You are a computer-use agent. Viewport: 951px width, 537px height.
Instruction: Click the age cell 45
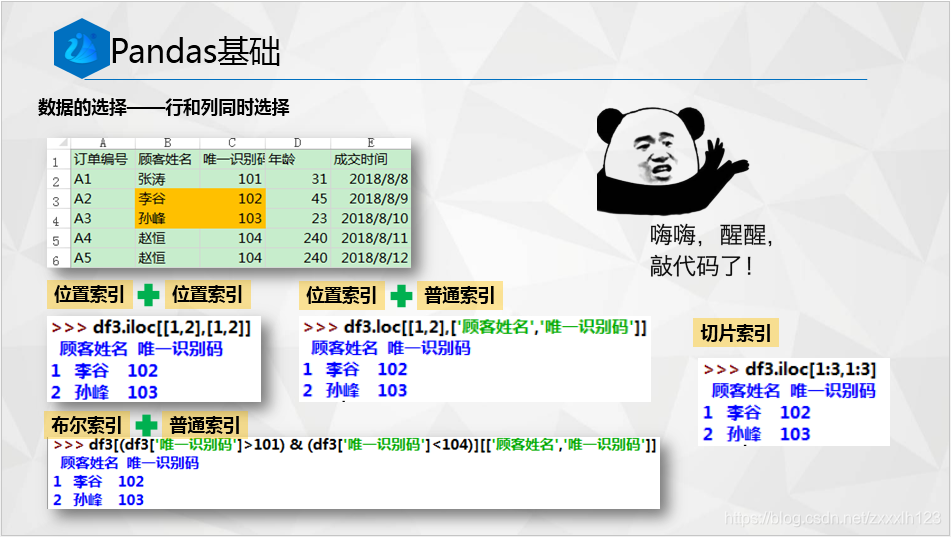click(298, 198)
